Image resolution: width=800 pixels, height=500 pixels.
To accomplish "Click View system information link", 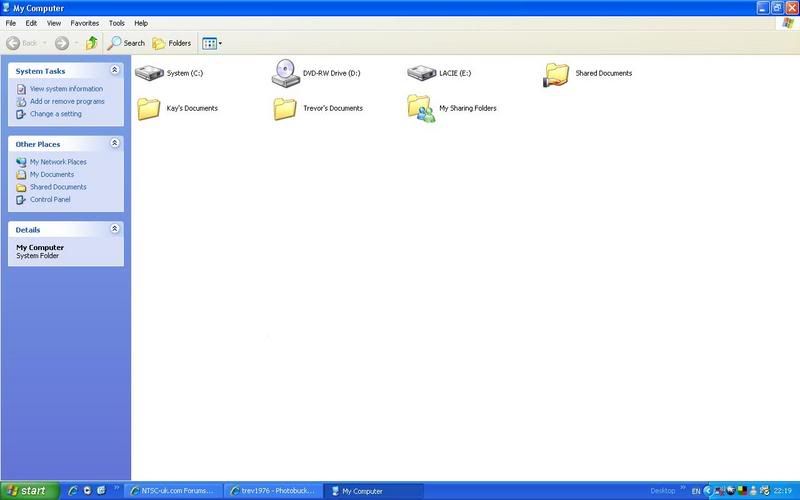I will pyautogui.click(x=66, y=89).
